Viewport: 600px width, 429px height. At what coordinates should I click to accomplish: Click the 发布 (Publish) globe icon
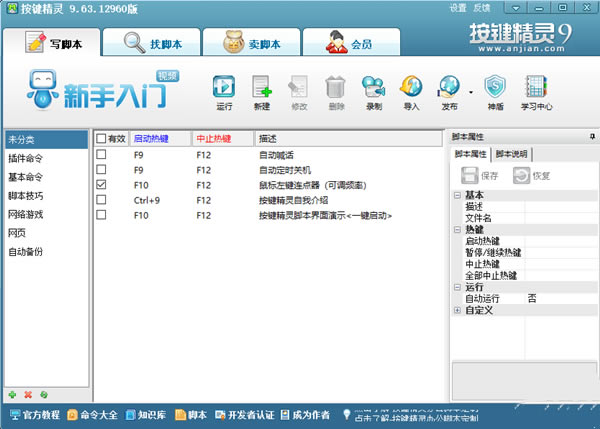(x=449, y=87)
